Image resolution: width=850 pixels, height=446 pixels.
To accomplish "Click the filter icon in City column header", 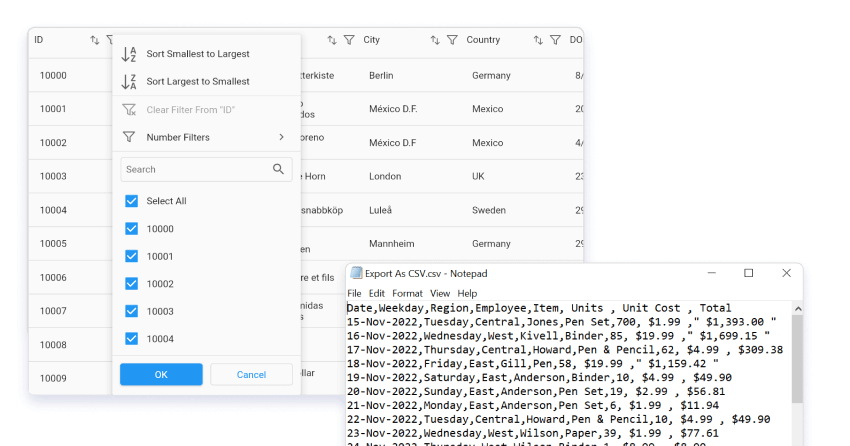I will [x=452, y=40].
